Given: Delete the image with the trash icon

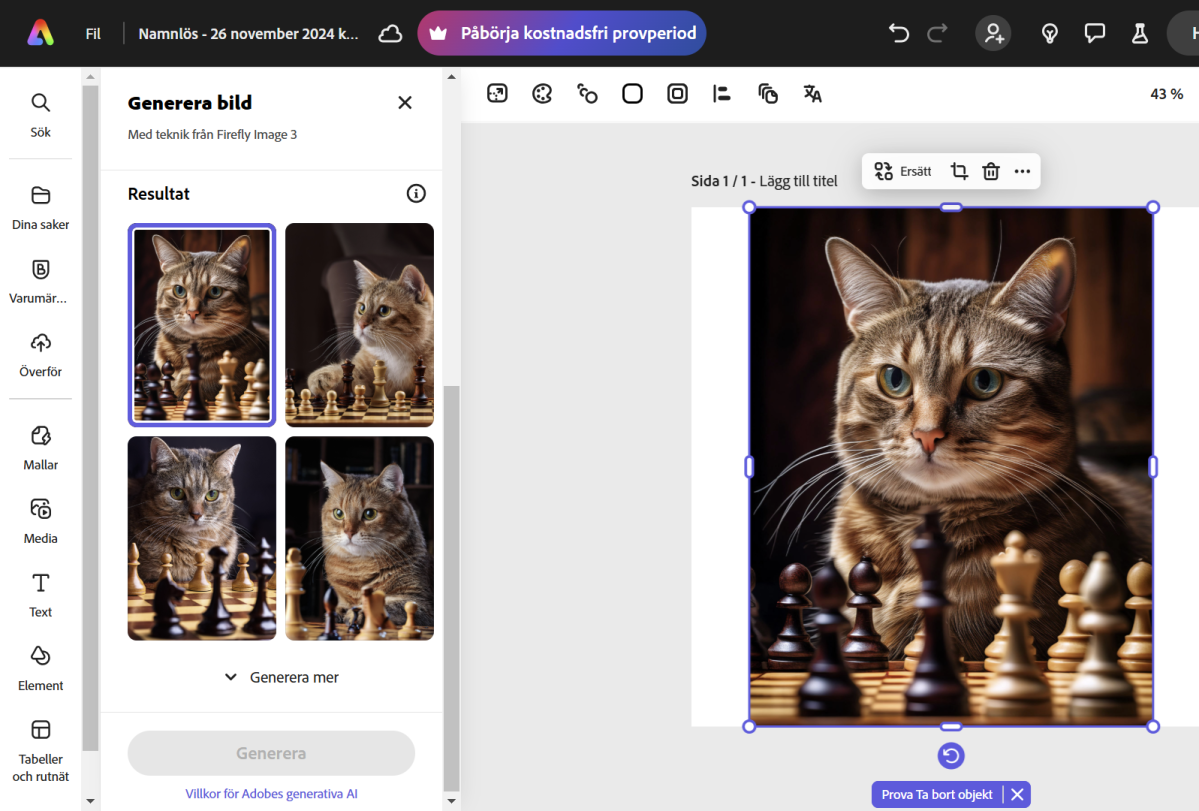Looking at the screenshot, I should coord(990,171).
